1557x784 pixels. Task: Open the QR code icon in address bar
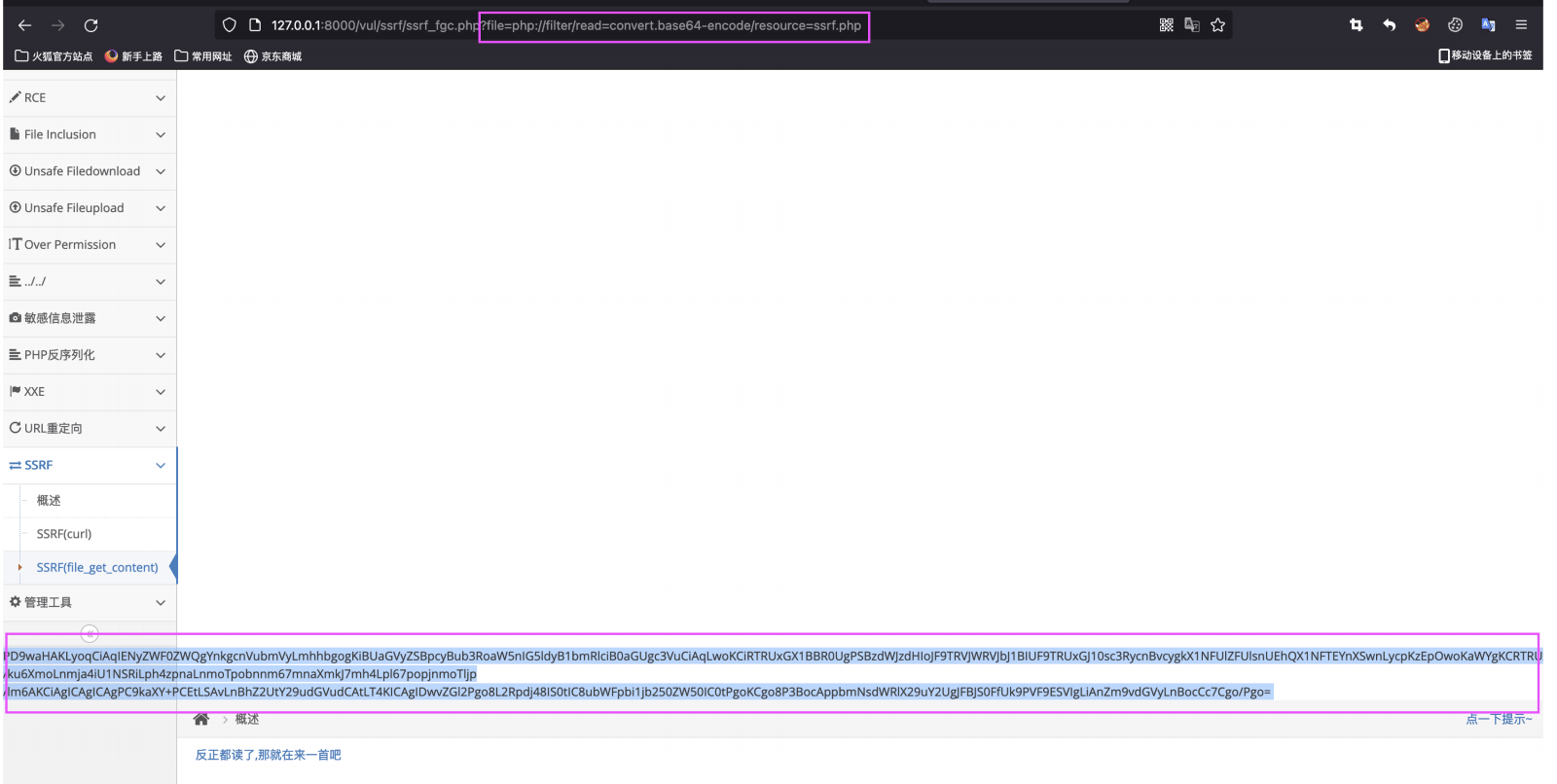tap(1166, 25)
